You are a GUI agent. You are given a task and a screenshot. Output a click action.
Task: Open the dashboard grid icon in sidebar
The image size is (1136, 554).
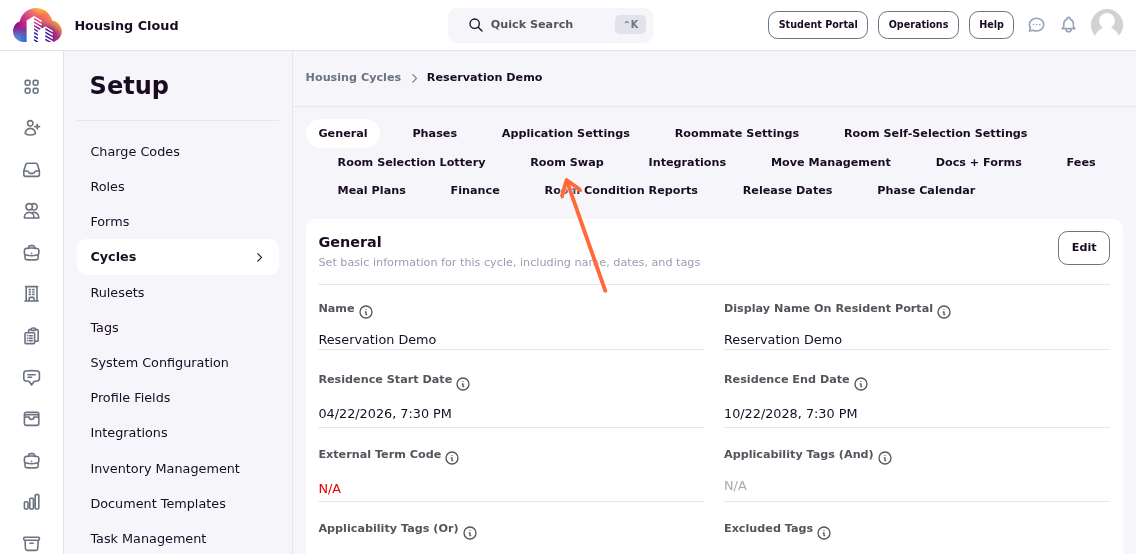(31, 87)
